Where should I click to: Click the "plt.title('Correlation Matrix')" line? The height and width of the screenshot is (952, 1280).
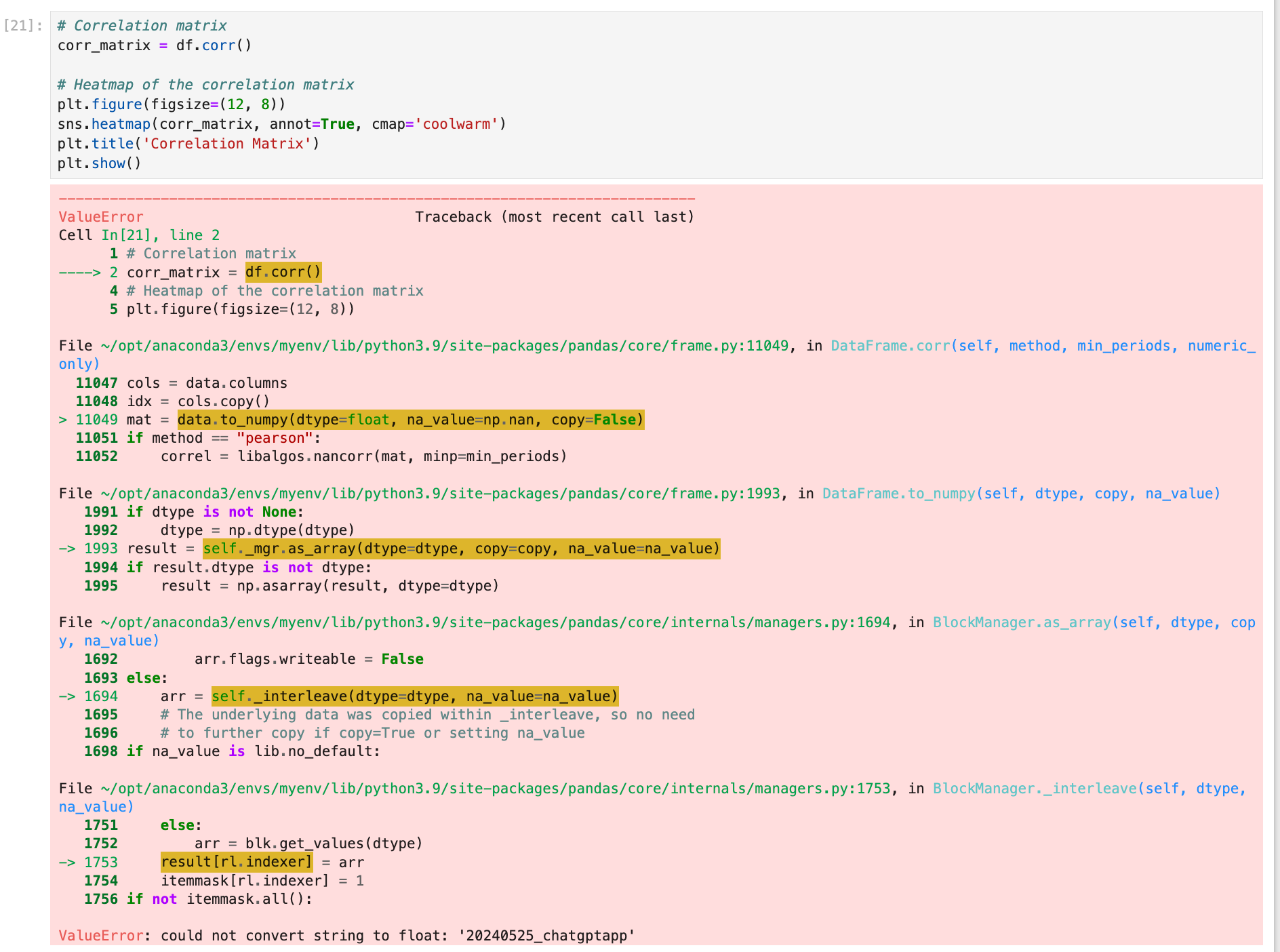(188, 144)
